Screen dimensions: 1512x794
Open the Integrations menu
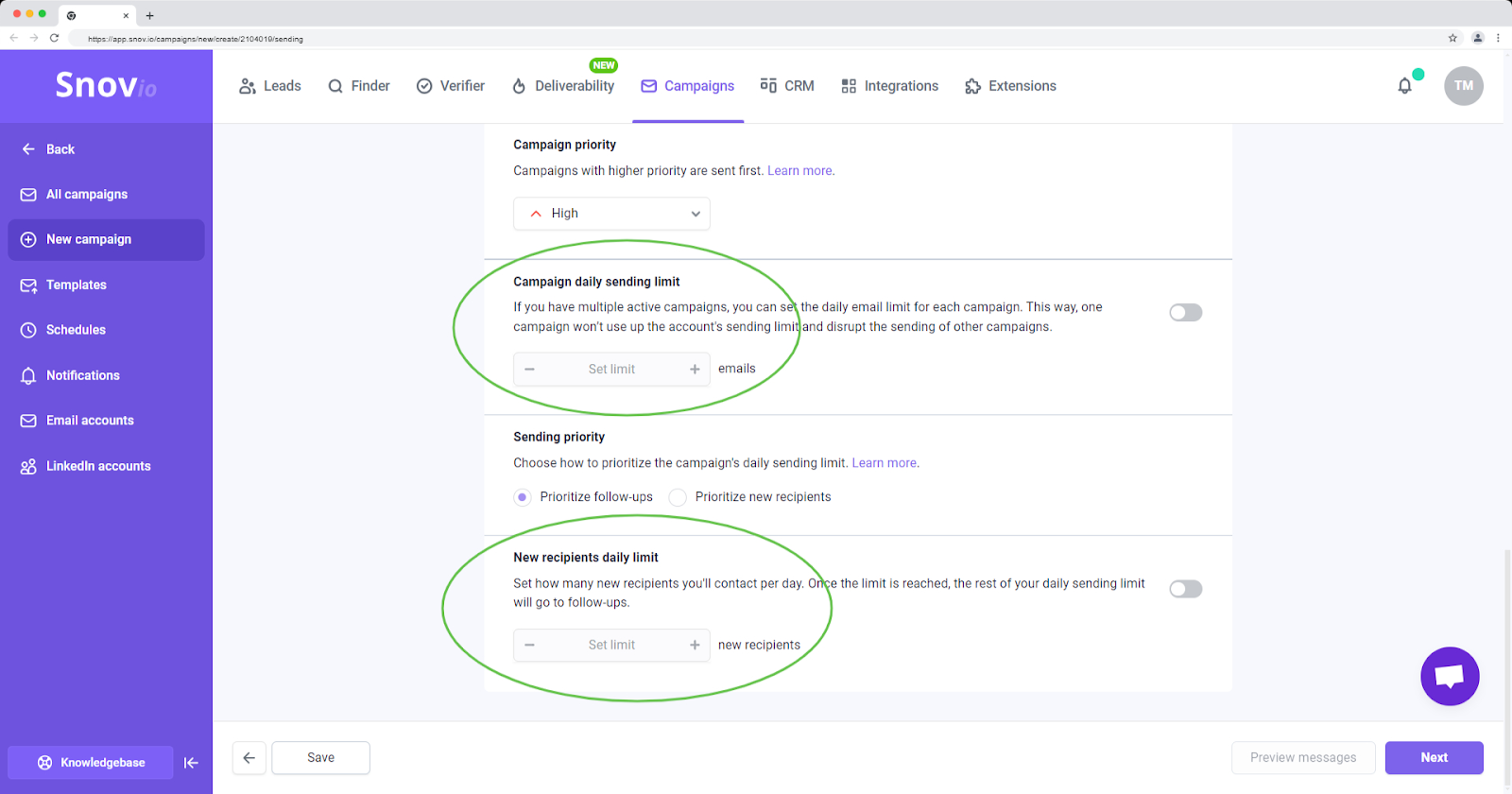[890, 86]
